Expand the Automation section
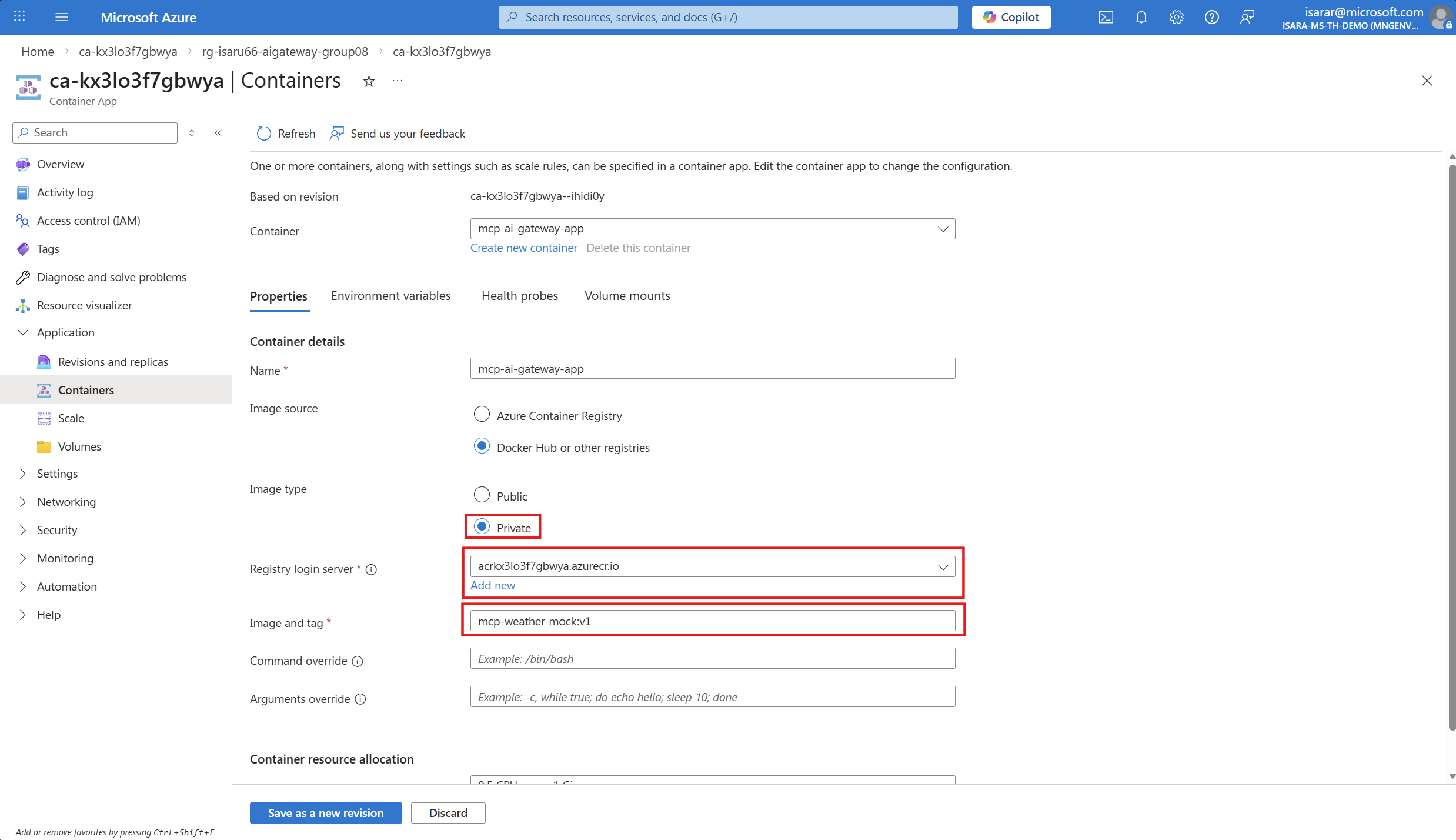The width and height of the screenshot is (1456, 840). (23, 586)
